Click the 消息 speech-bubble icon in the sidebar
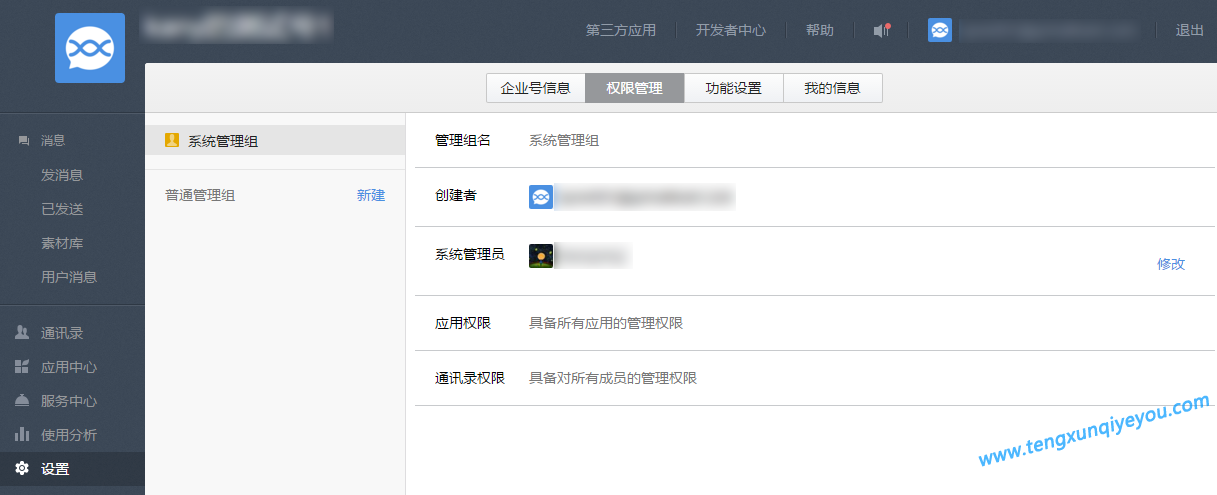 tap(23, 141)
